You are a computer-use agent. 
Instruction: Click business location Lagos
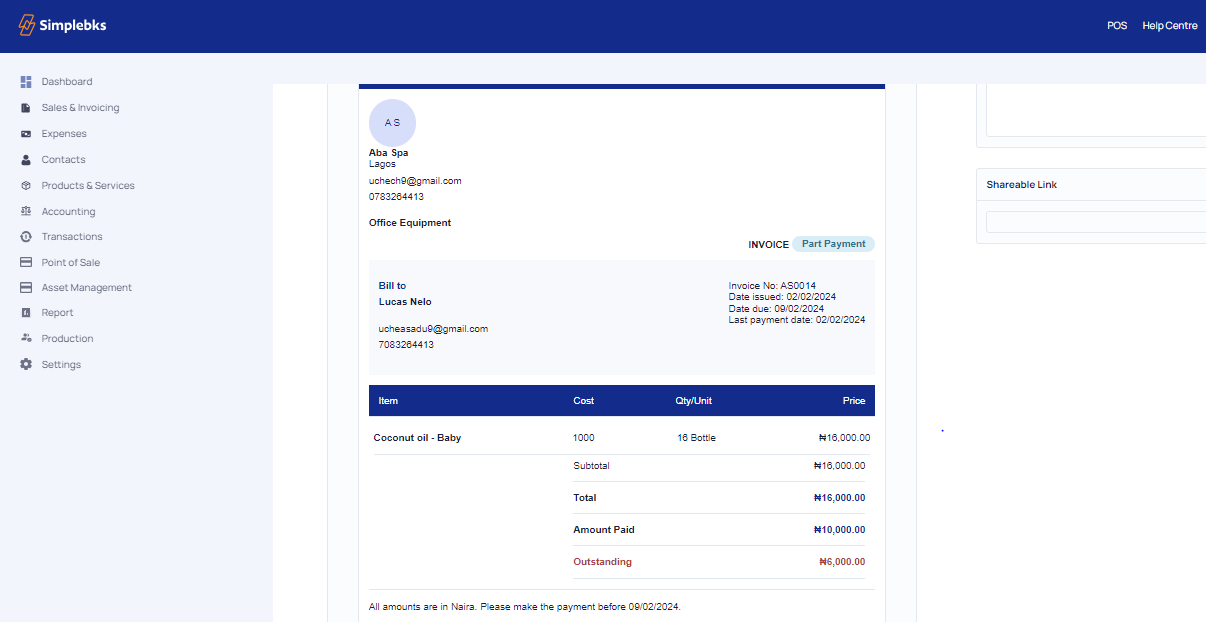point(382,164)
